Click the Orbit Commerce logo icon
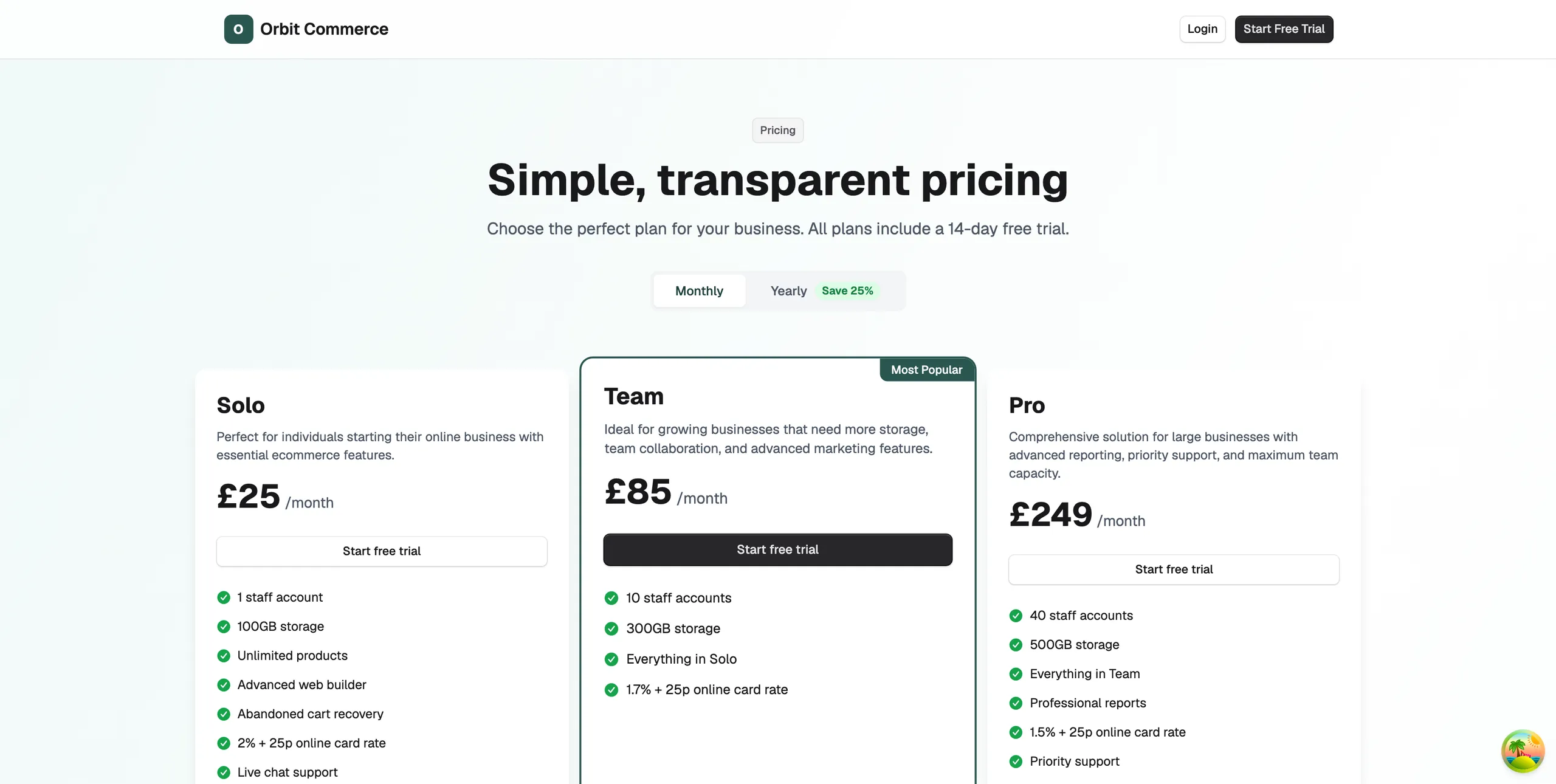 [x=238, y=29]
